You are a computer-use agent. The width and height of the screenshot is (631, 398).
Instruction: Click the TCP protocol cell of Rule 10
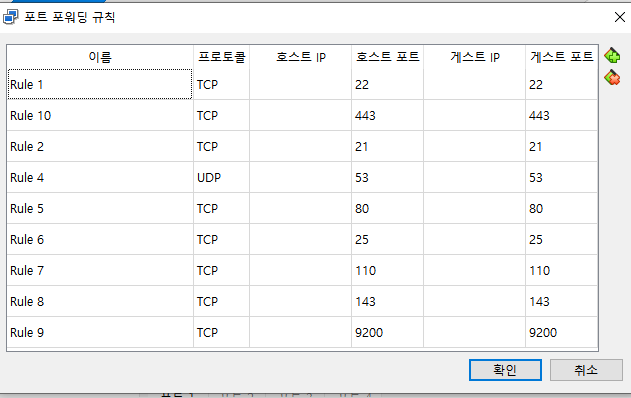point(221,115)
